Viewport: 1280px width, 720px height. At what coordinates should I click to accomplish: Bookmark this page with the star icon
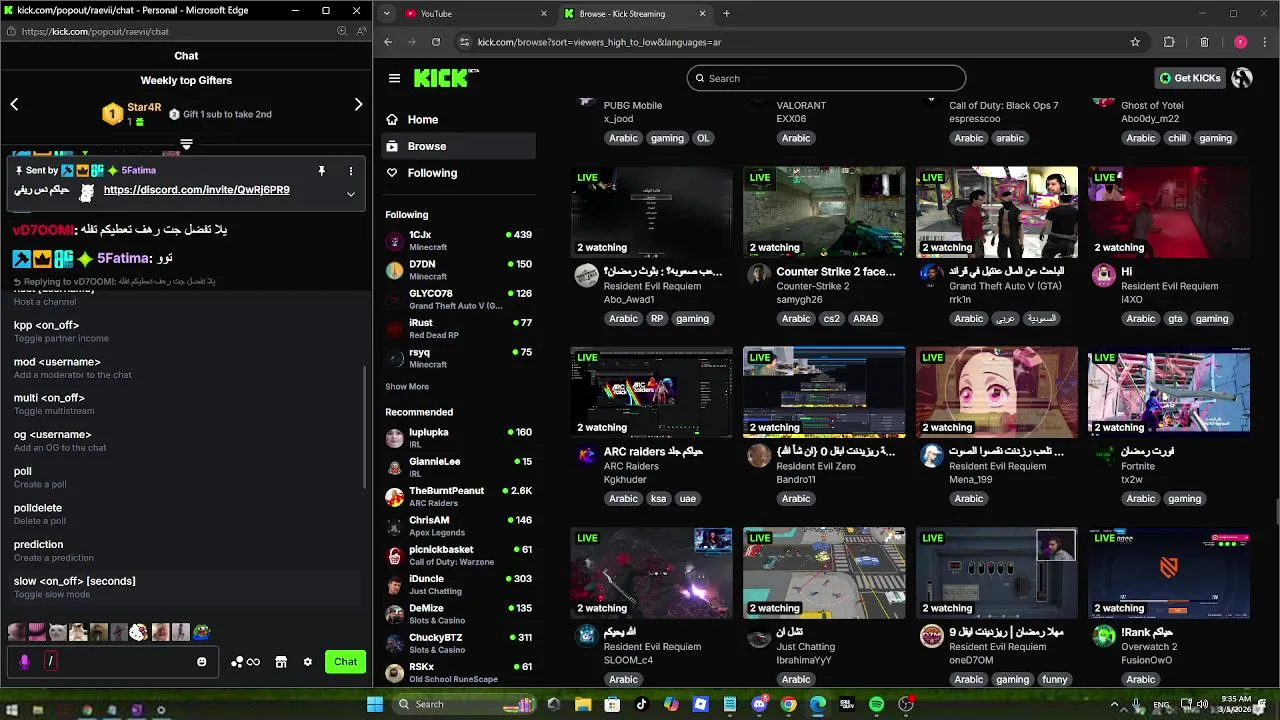1135,42
